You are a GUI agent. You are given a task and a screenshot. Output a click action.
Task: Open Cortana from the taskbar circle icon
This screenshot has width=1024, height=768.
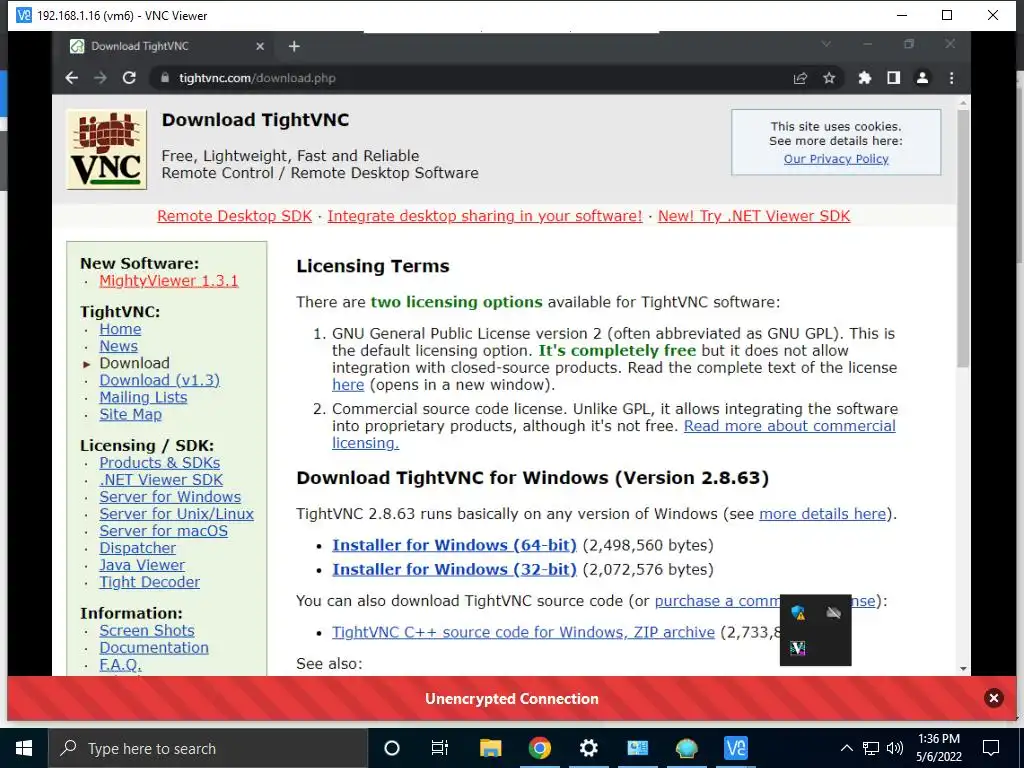tap(392, 748)
